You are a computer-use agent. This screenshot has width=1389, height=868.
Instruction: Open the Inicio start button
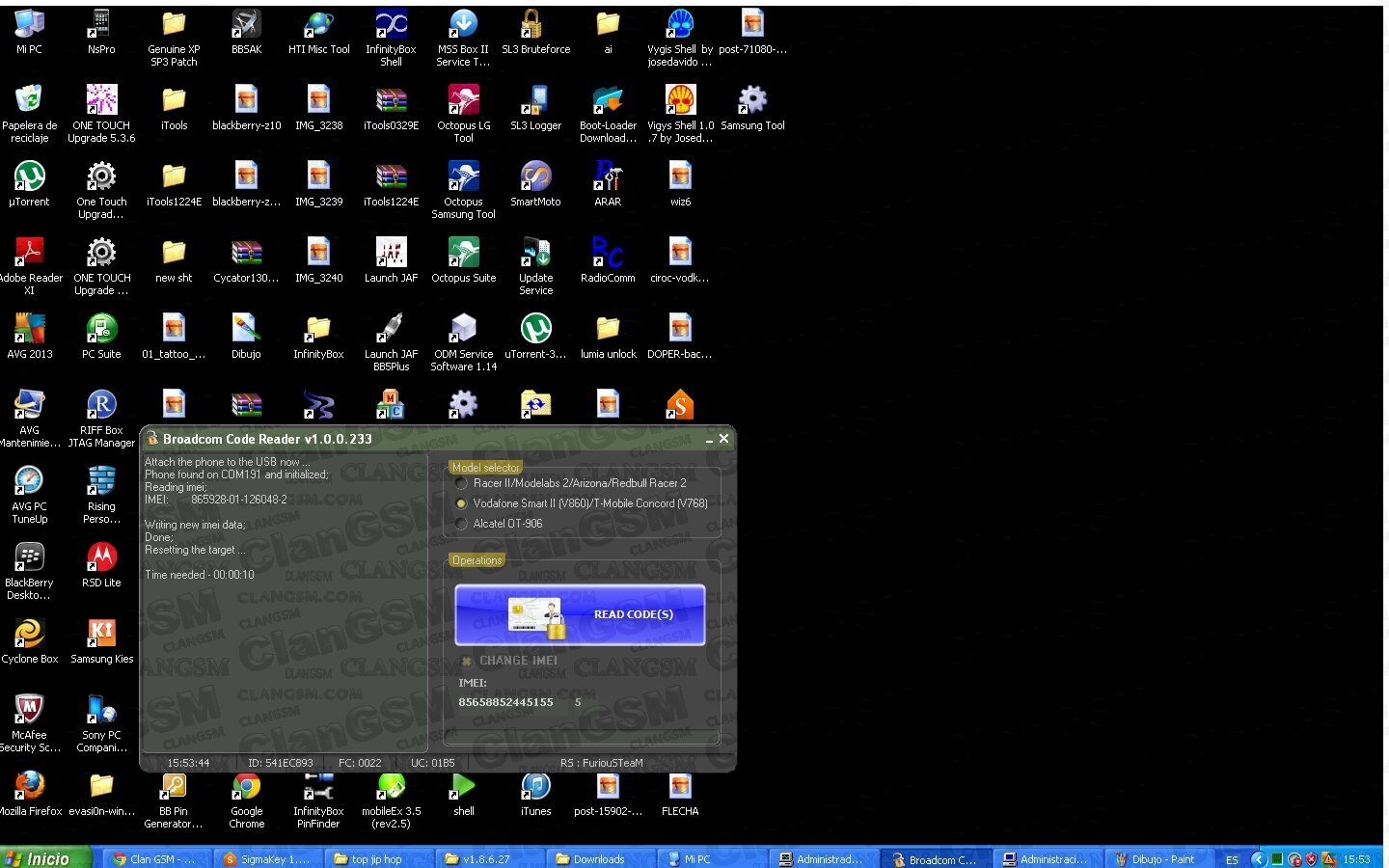point(45,858)
